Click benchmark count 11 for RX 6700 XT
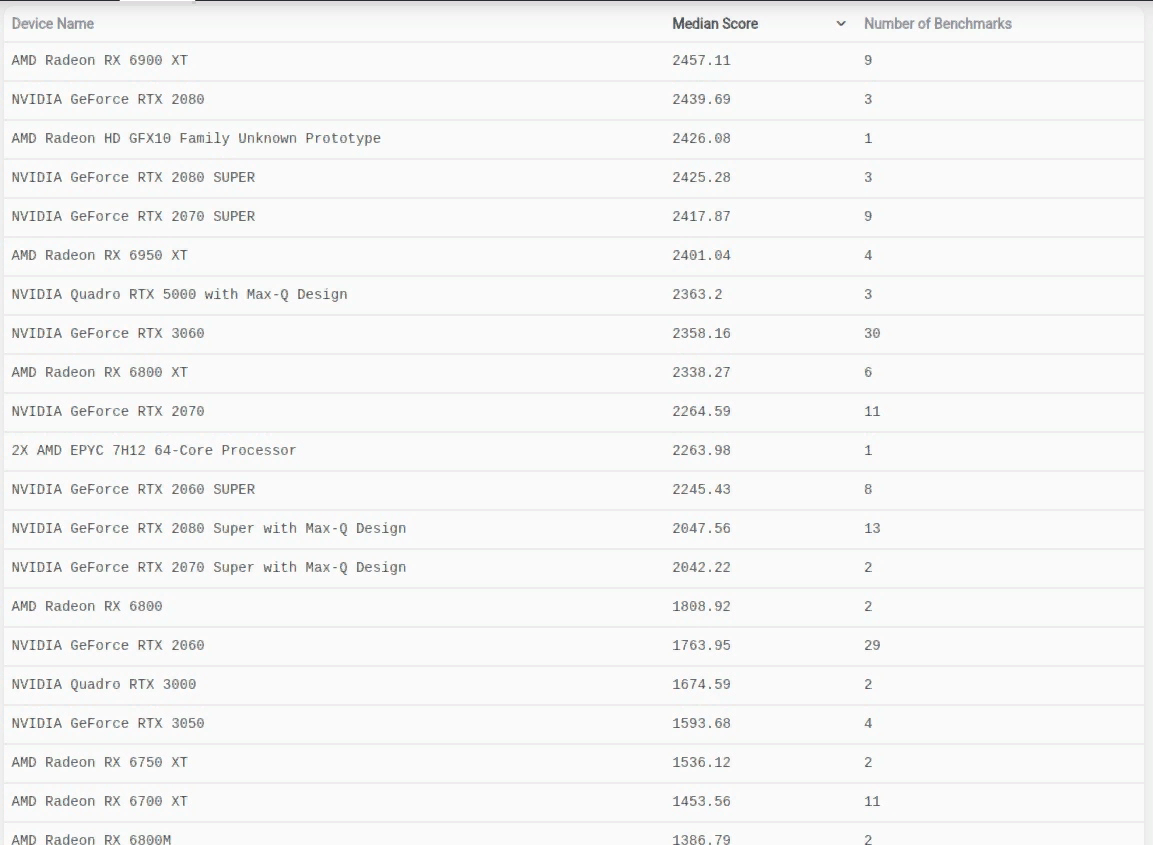 click(x=872, y=801)
